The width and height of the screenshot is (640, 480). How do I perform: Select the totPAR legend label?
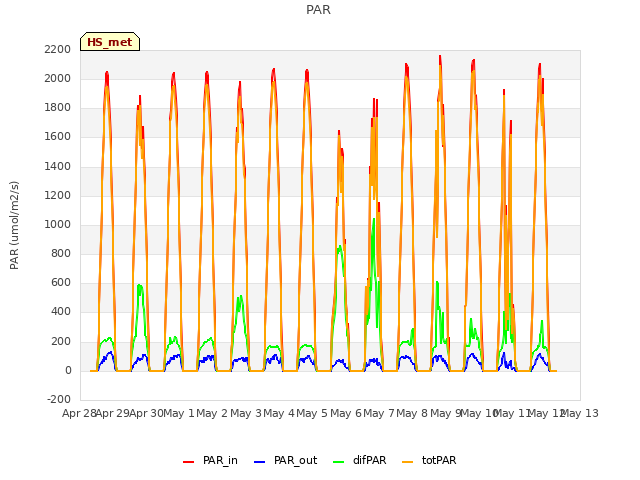(439, 460)
